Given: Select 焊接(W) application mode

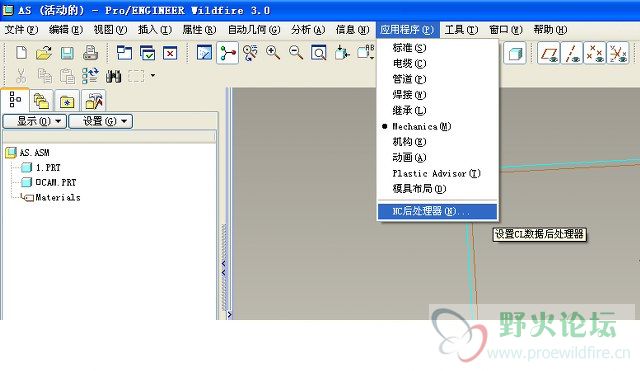Looking at the screenshot, I should tap(438, 95).
